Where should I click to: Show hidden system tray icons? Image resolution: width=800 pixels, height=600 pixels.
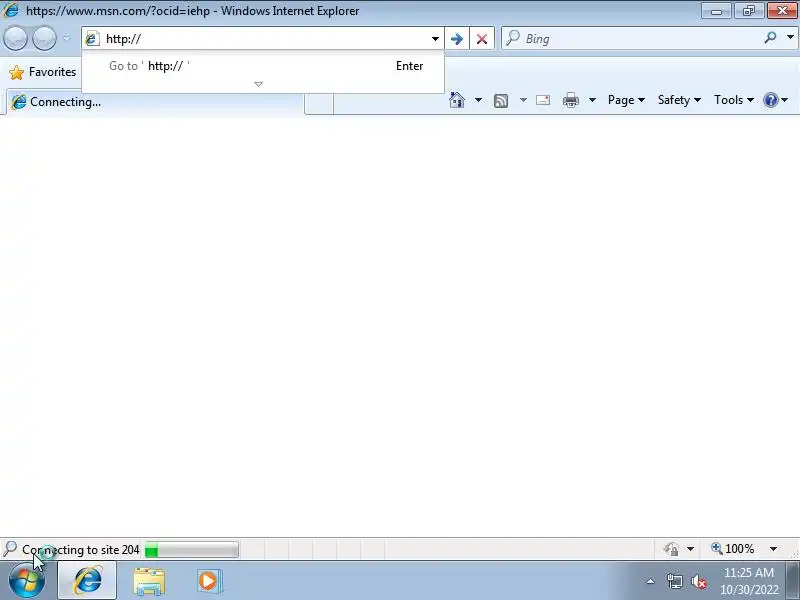click(651, 581)
